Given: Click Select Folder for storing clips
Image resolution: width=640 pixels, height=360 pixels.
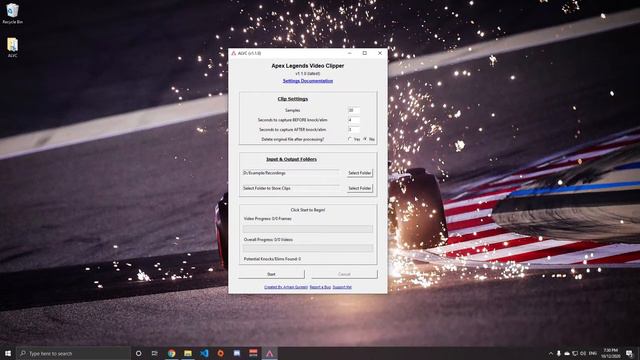Looking at the screenshot, I should 360,188.
